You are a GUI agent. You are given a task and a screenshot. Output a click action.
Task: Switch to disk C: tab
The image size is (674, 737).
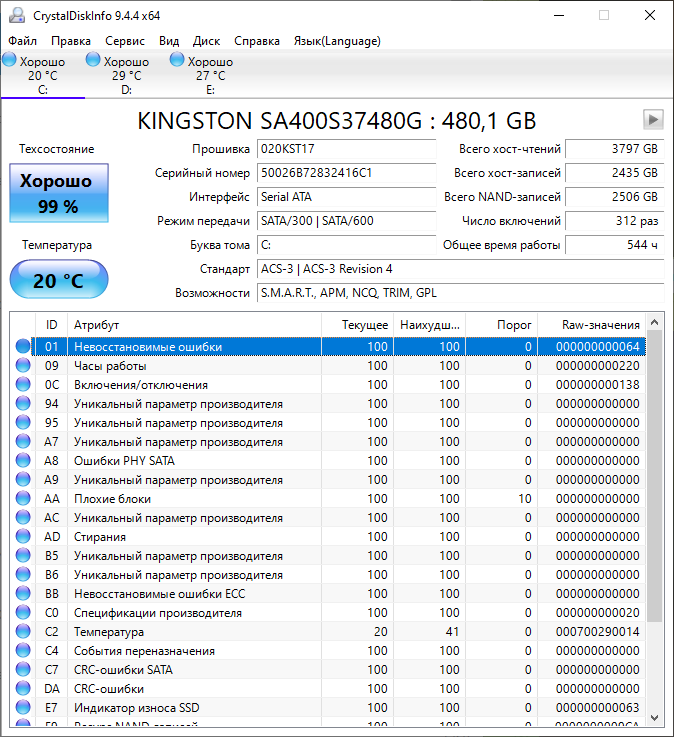[x=43, y=74]
